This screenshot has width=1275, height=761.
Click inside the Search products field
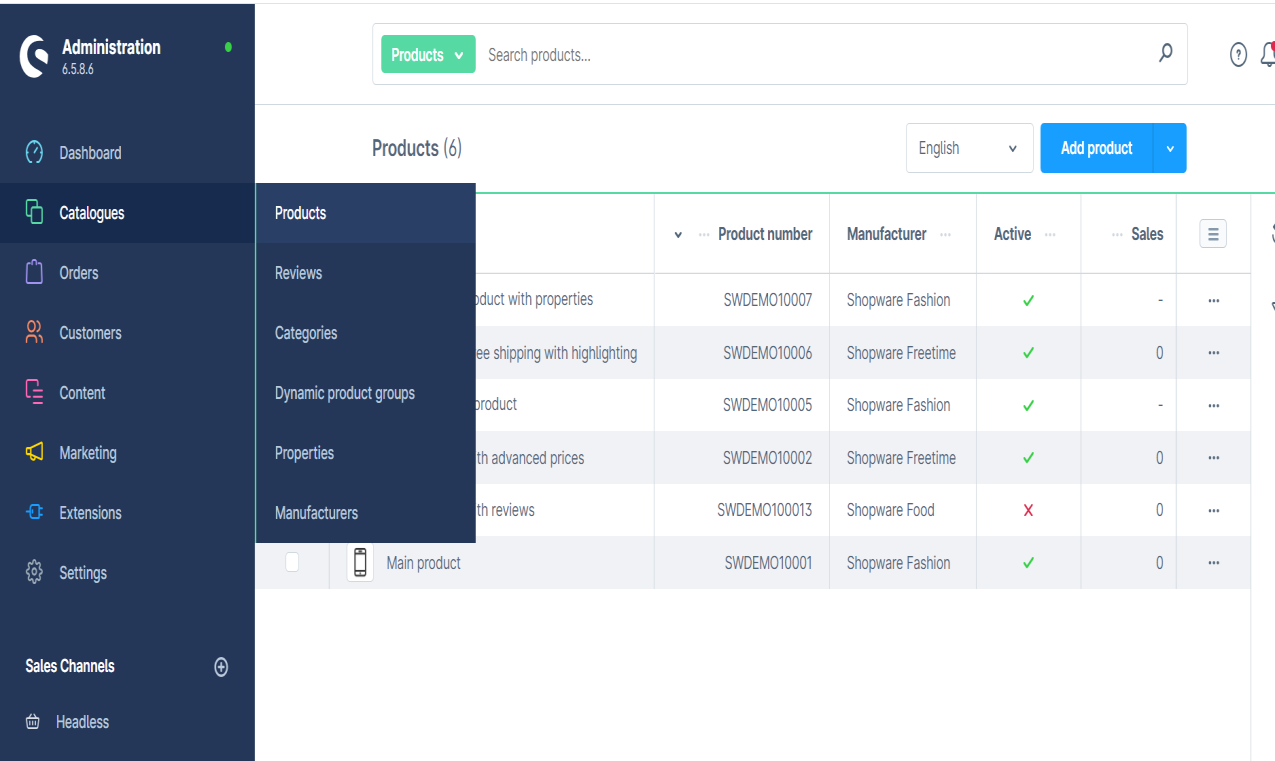[x=700, y=54]
